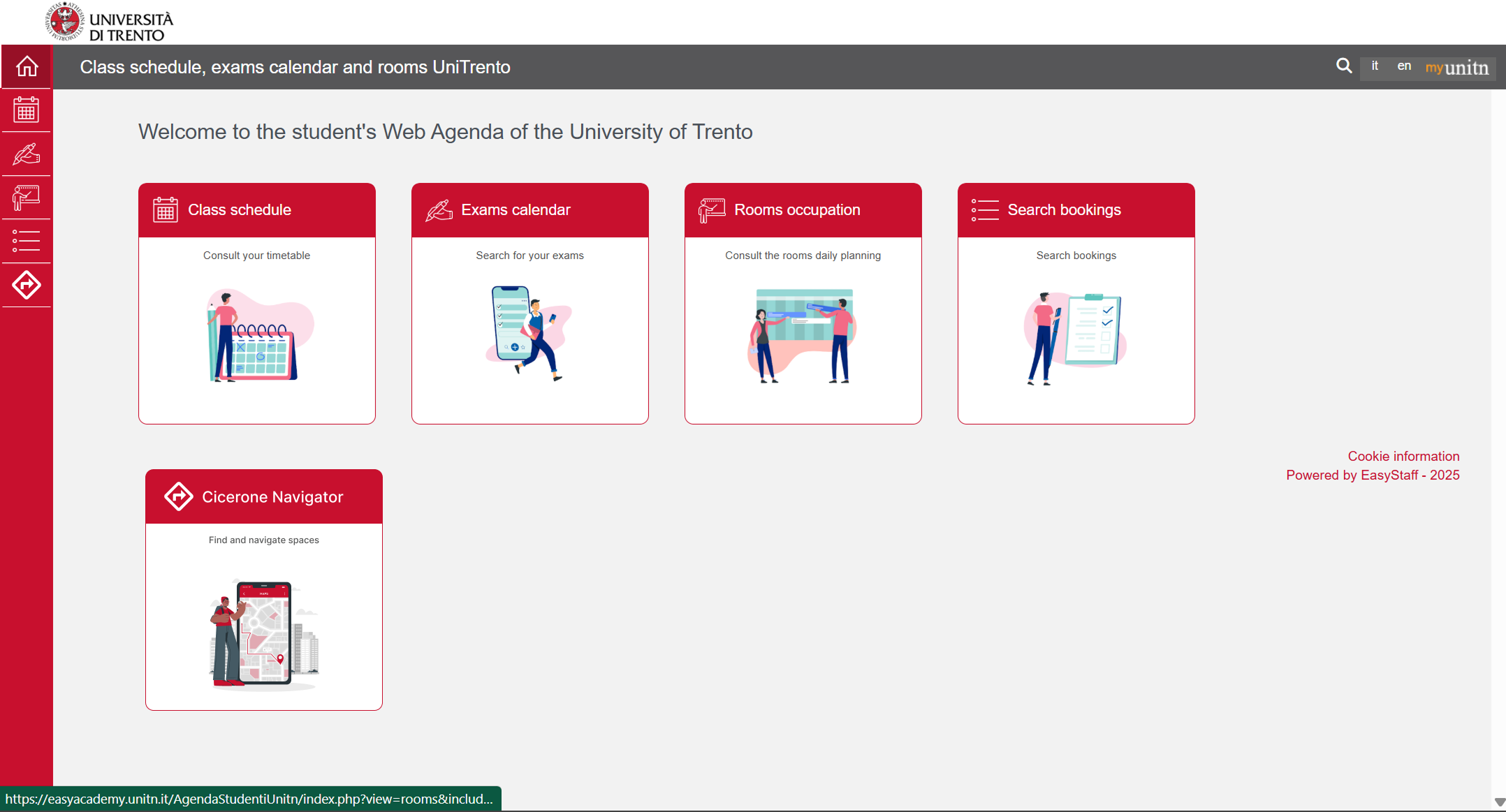
Task: Click the Università di Trento logo
Action: tap(110, 22)
